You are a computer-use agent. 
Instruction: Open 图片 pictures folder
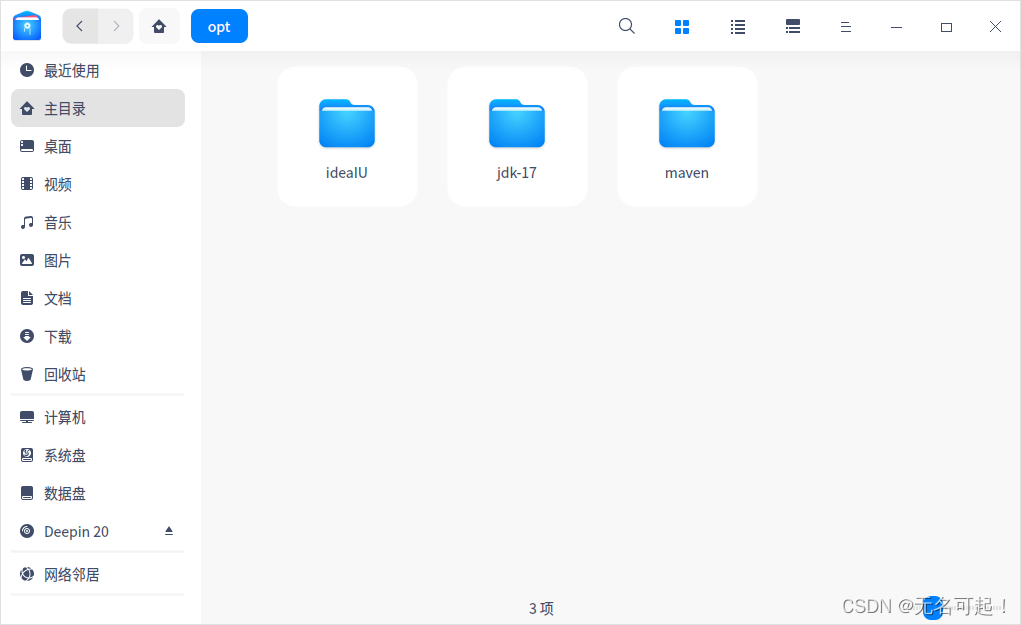click(x=98, y=260)
